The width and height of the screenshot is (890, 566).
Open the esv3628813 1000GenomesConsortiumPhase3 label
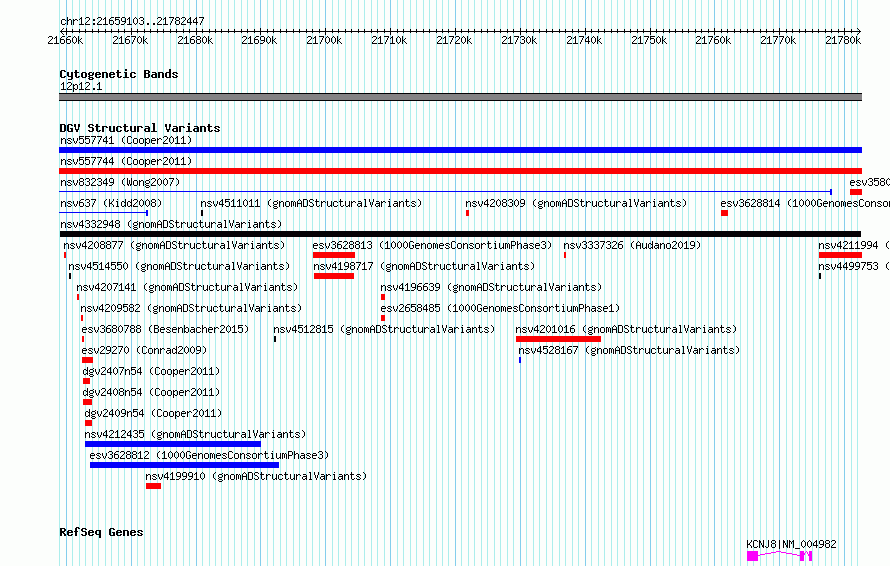(433, 245)
